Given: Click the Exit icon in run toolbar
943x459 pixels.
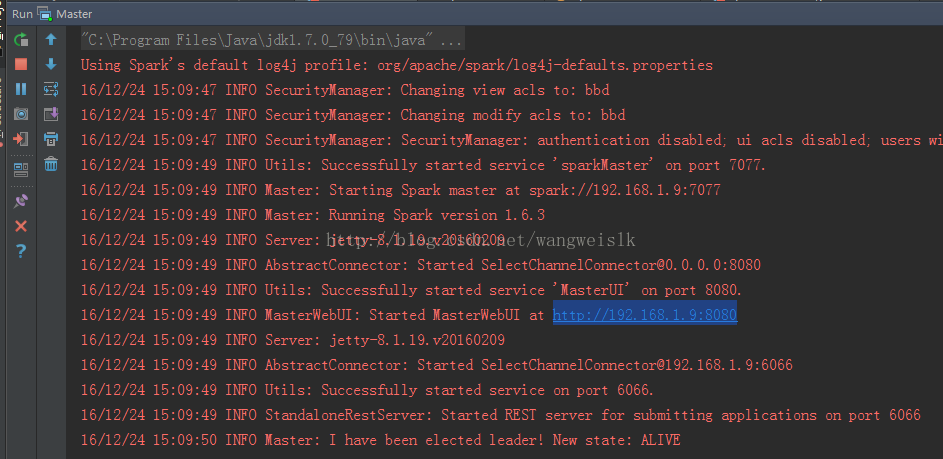Looking at the screenshot, I should (21, 139).
